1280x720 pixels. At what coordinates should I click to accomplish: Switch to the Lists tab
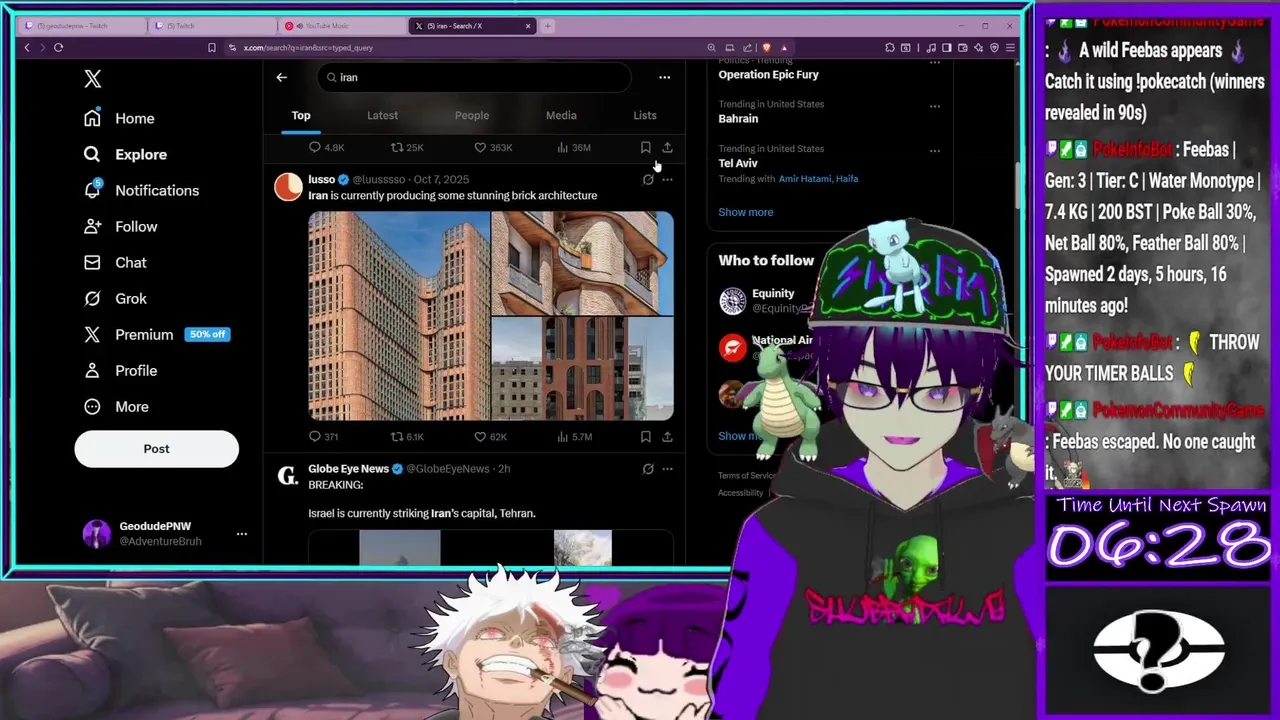[645, 115]
